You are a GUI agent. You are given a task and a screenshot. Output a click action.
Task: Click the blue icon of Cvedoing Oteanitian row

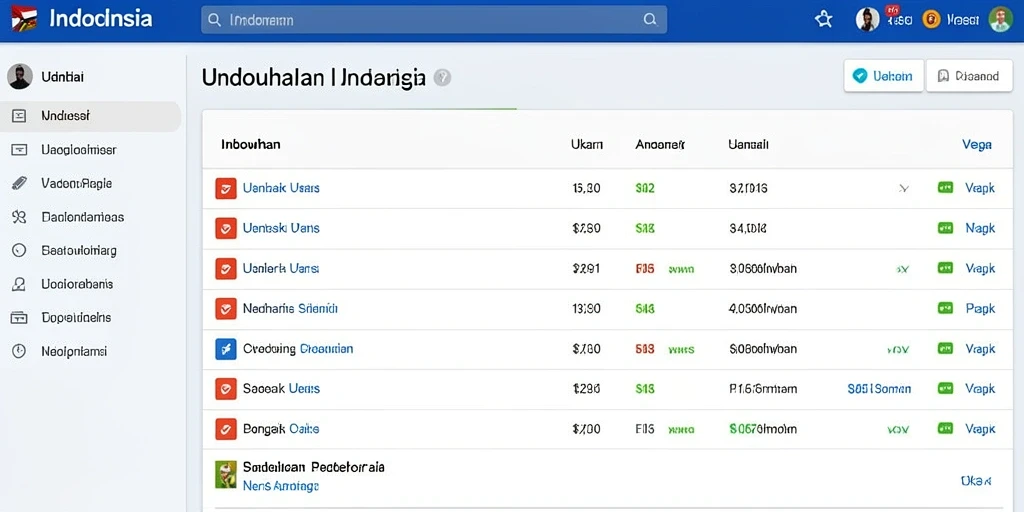pos(226,349)
